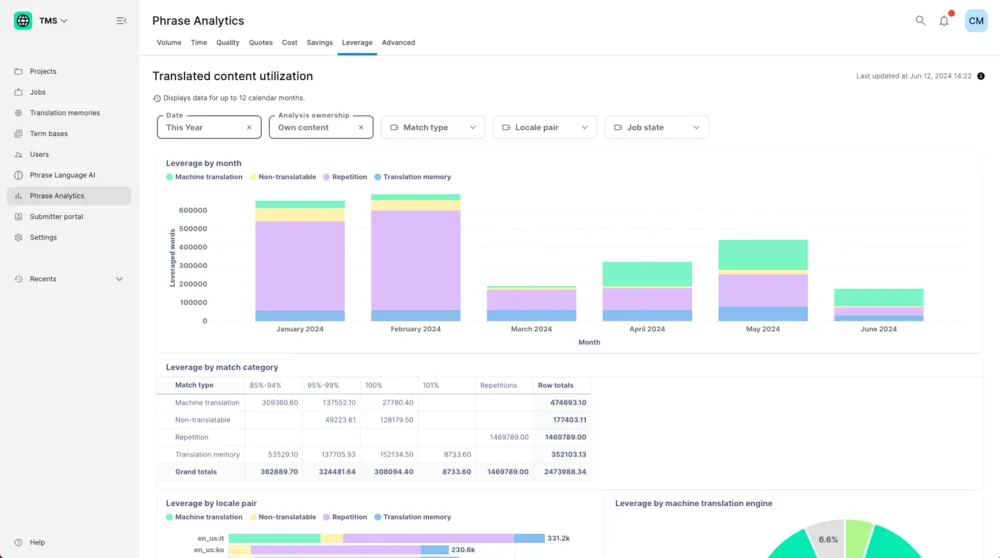The height and width of the screenshot is (558, 1000).
Task: Toggle Non-translatable in the monthly chart legend
Action: 283,177
